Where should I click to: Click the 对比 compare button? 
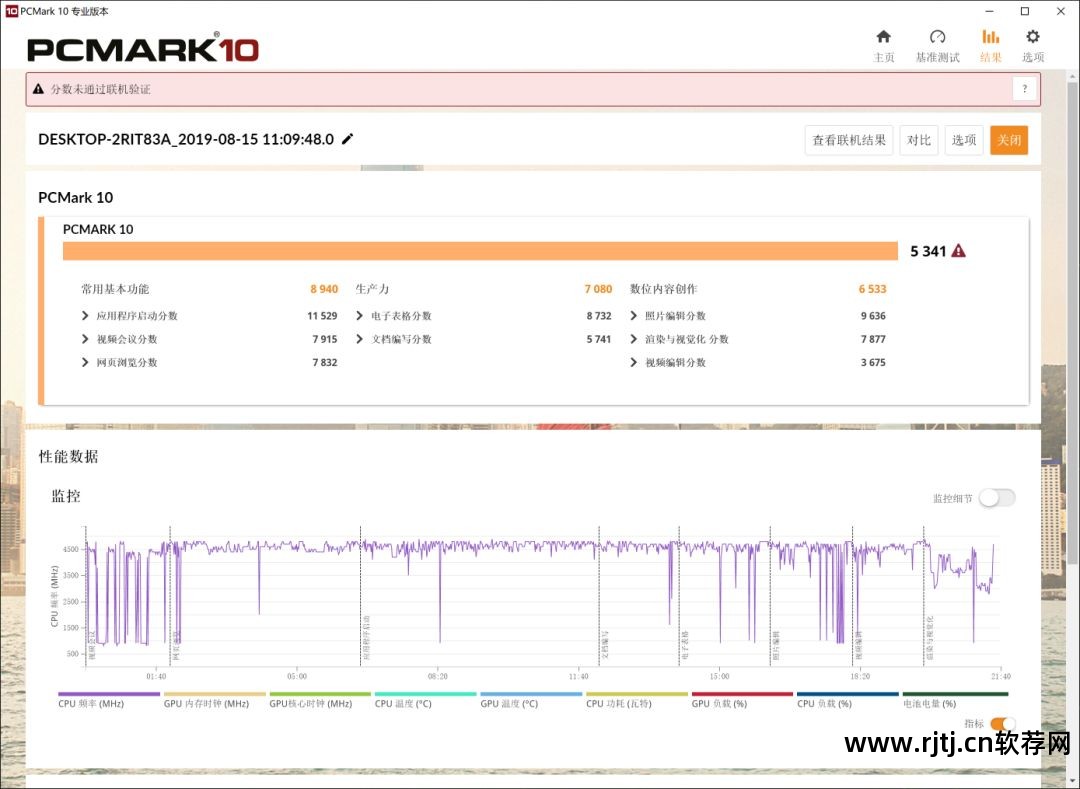click(x=919, y=140)
